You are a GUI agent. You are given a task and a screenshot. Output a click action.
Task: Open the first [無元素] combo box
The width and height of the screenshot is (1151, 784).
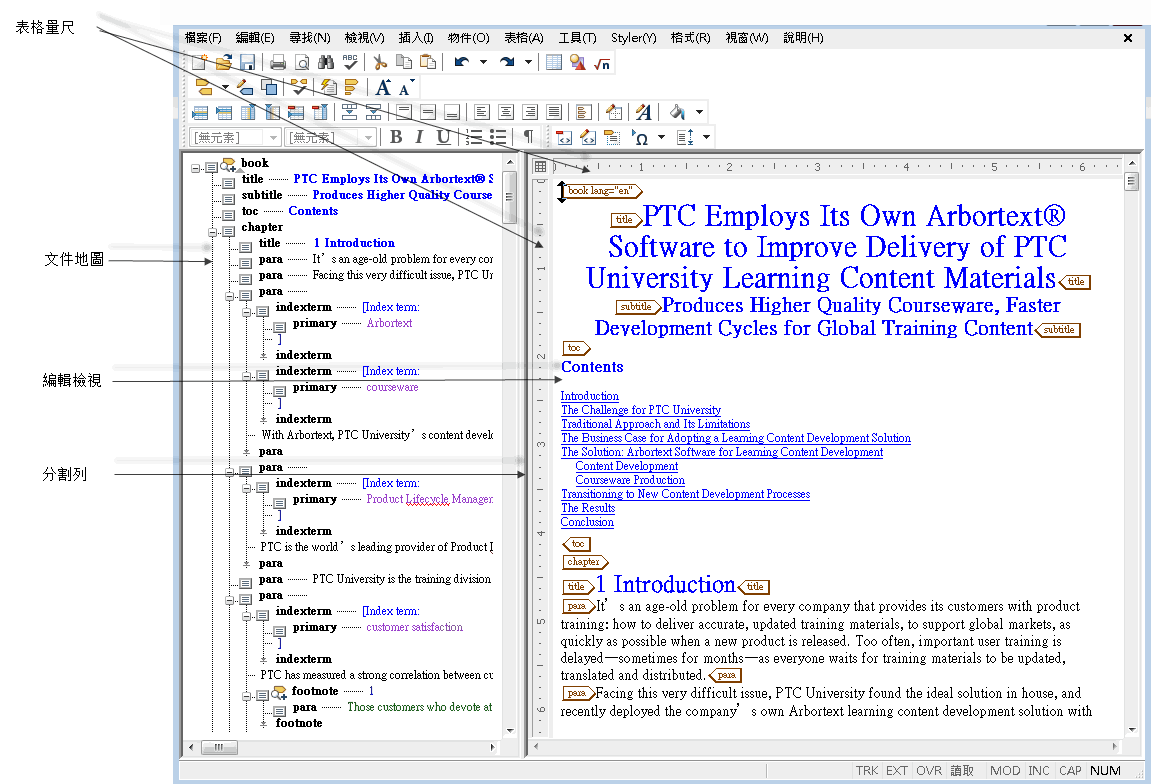[235, 137]
